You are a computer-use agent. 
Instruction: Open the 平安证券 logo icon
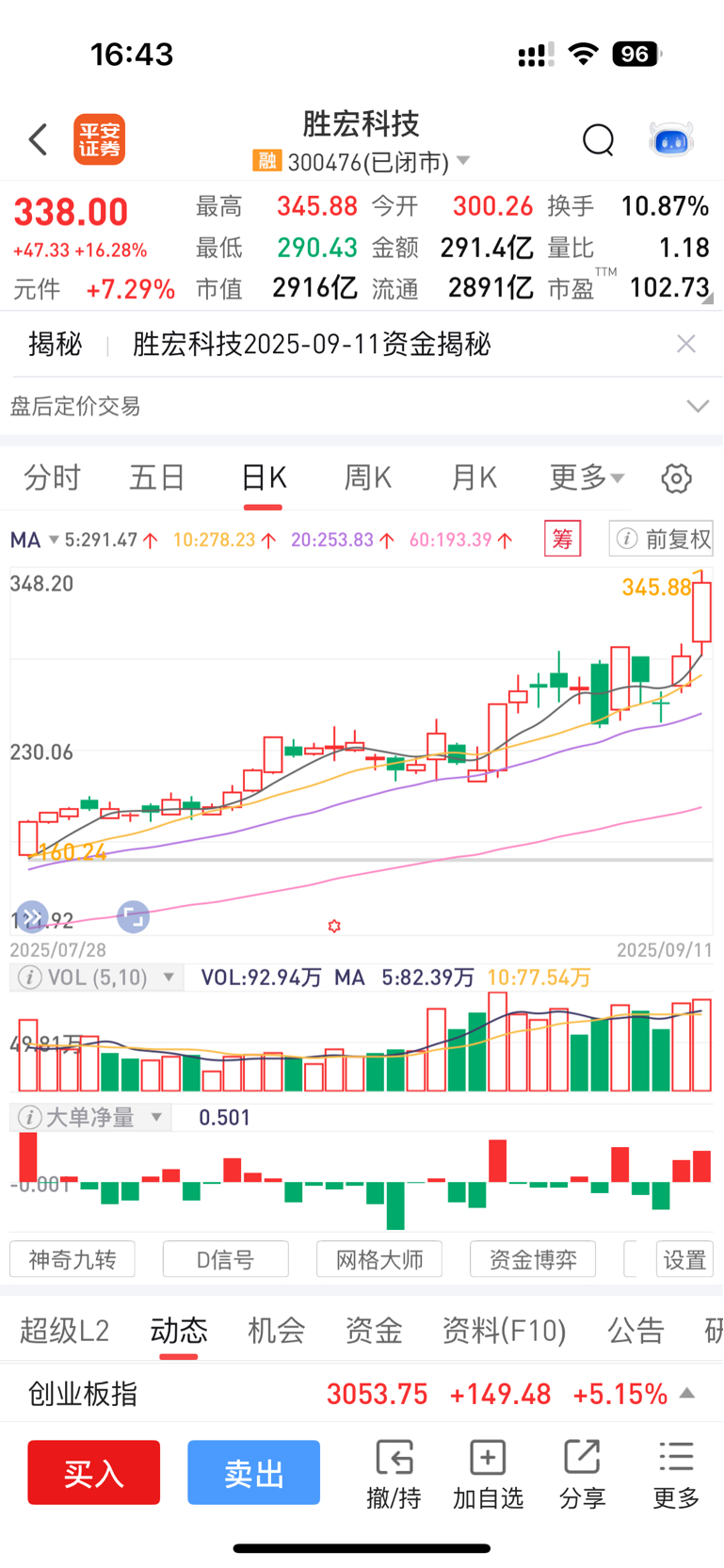pyautogui.click(x=100, y=140)
